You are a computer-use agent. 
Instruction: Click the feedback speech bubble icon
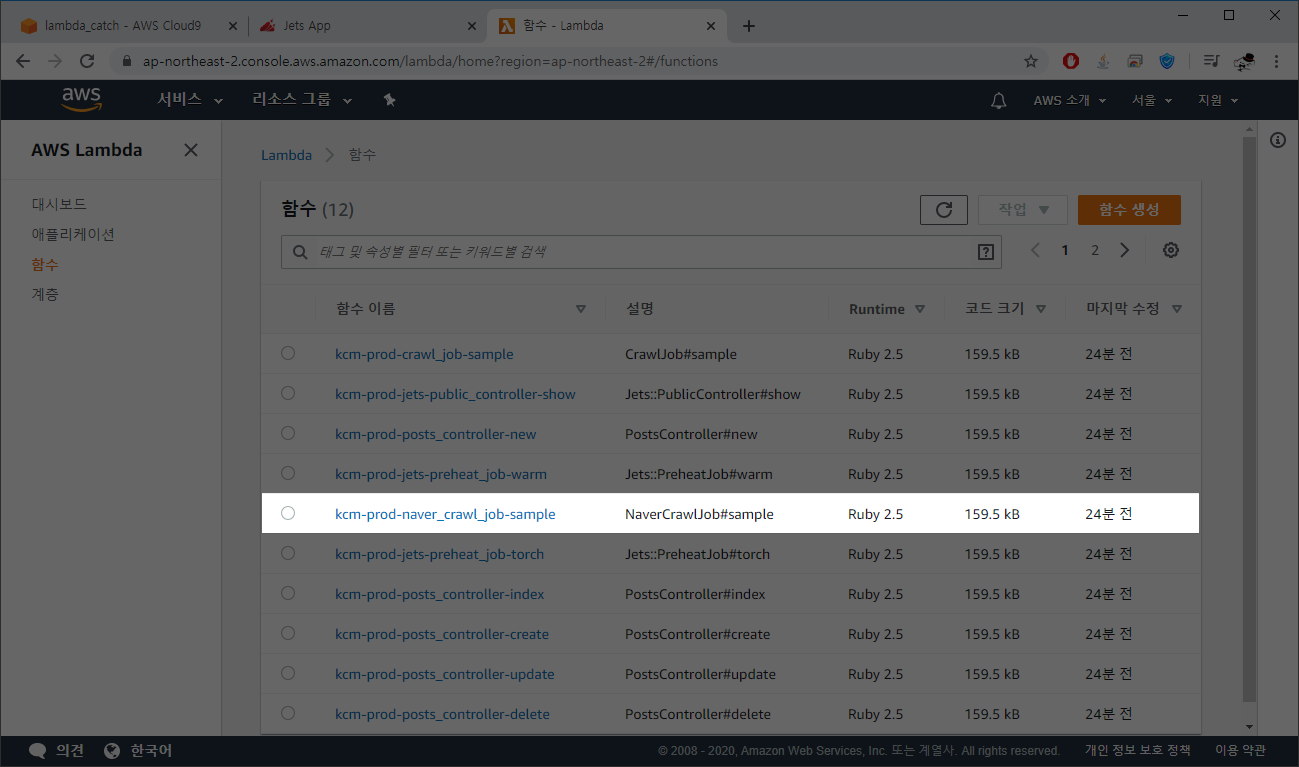coord(38,751)
